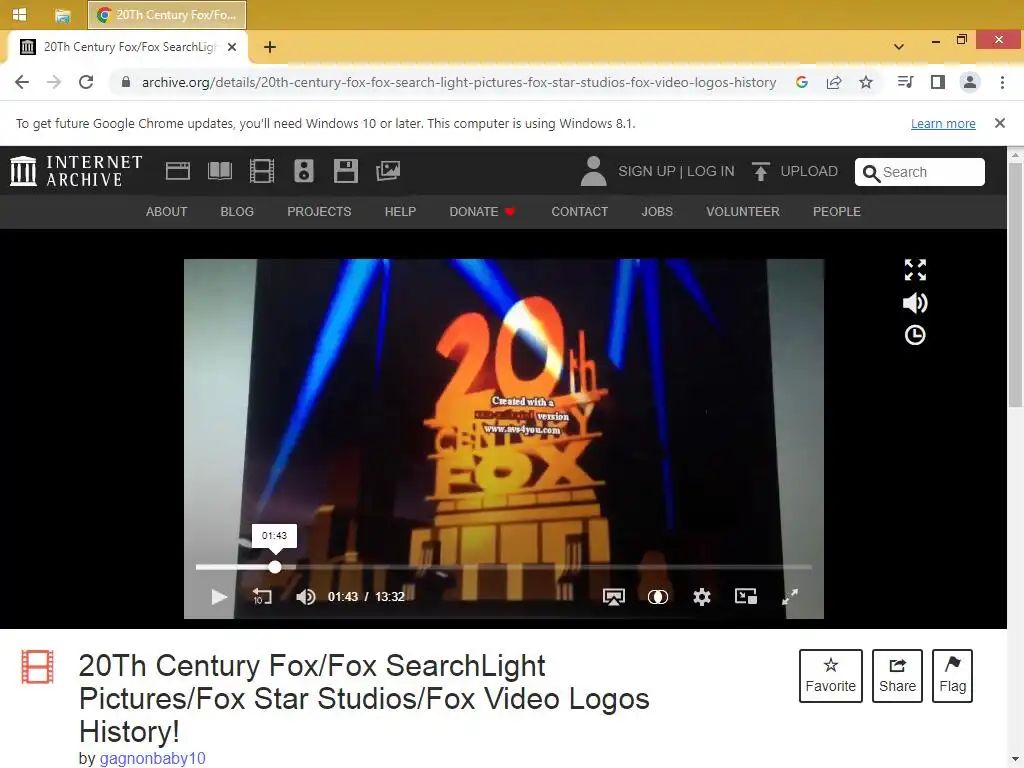1024x768 pixels.
Task: Open the VOLUNTEER menu item
Action: (x=743, y=212)
